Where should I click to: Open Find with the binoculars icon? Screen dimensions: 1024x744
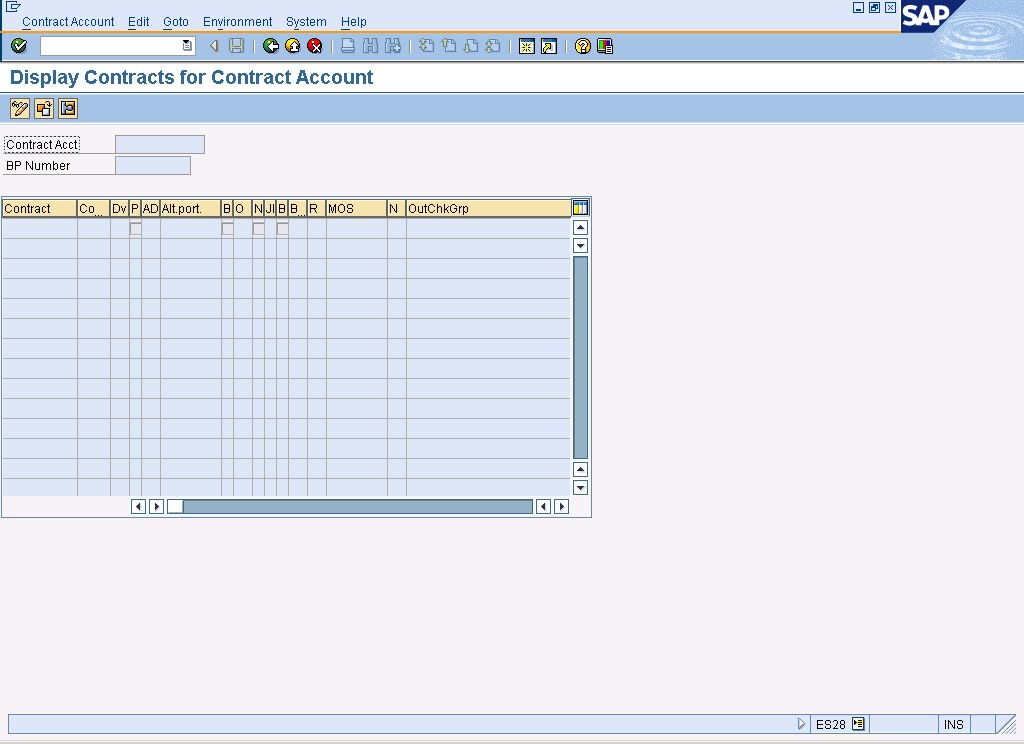pos(368,45)
